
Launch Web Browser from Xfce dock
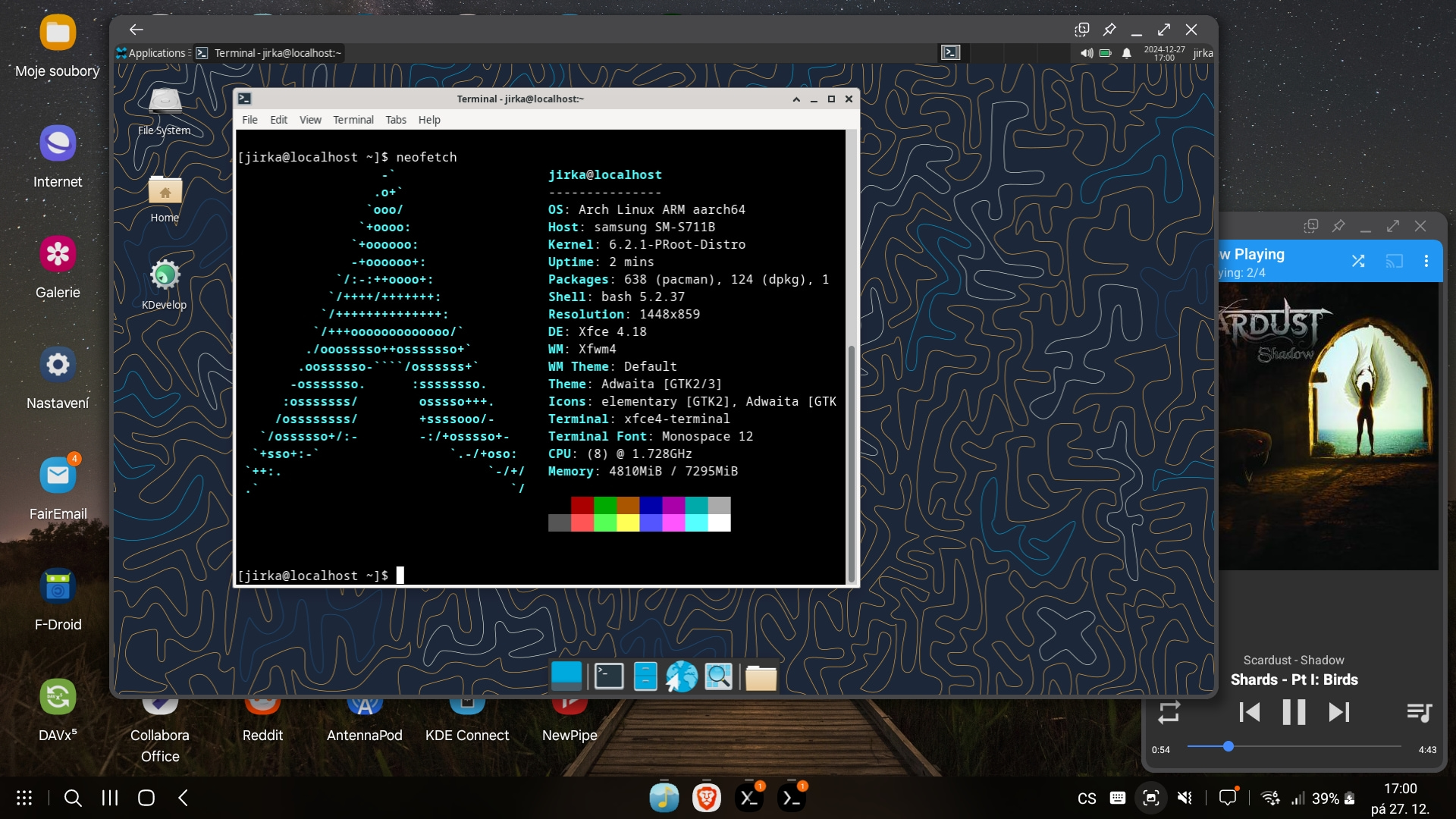tap(682, 676)
